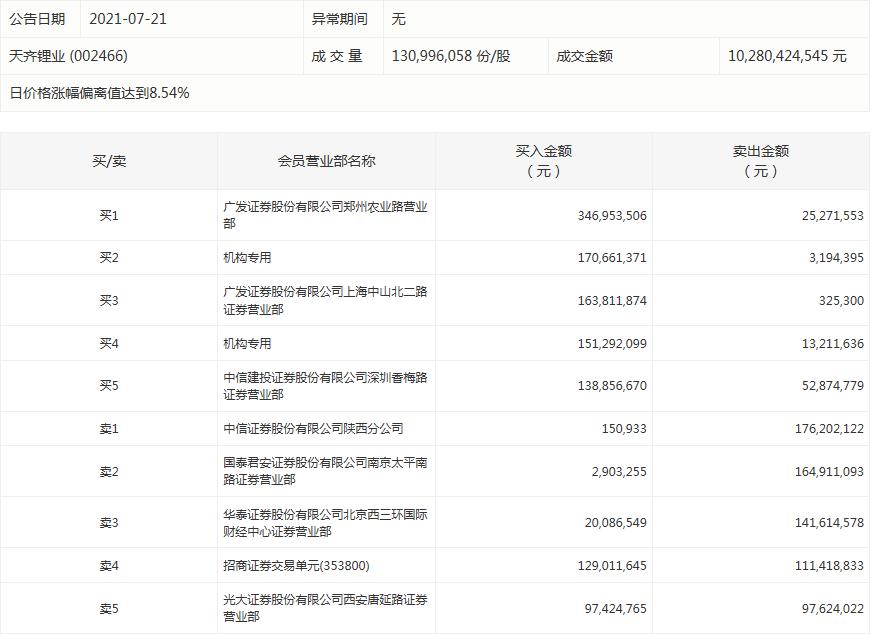Click the 成交金额 label
The height and width of the screenshot is (636, 873).
pyautogui.click(x=585, y=56)
